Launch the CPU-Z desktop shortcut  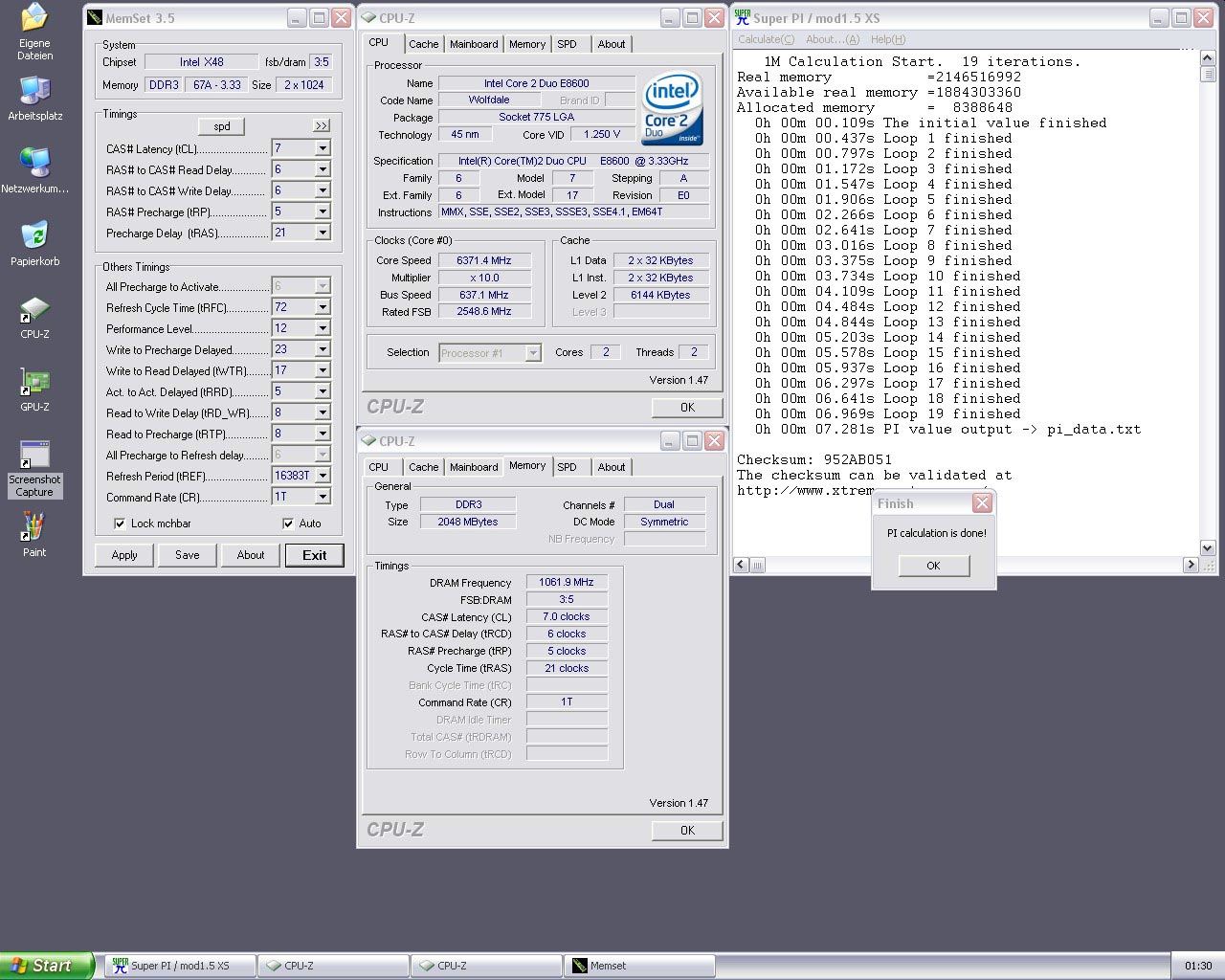(x=34, y=317)
